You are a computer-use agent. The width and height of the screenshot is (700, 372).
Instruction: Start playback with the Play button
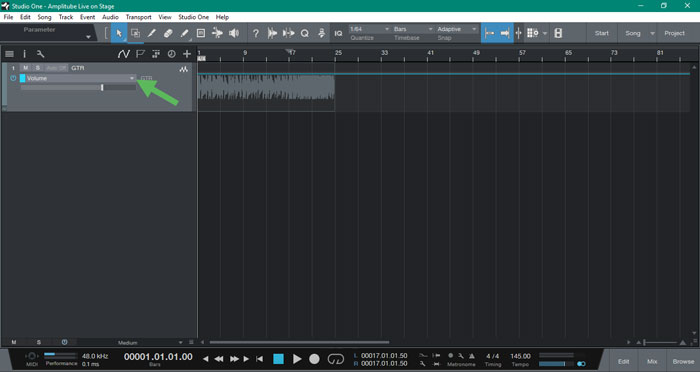pos(297,359)
